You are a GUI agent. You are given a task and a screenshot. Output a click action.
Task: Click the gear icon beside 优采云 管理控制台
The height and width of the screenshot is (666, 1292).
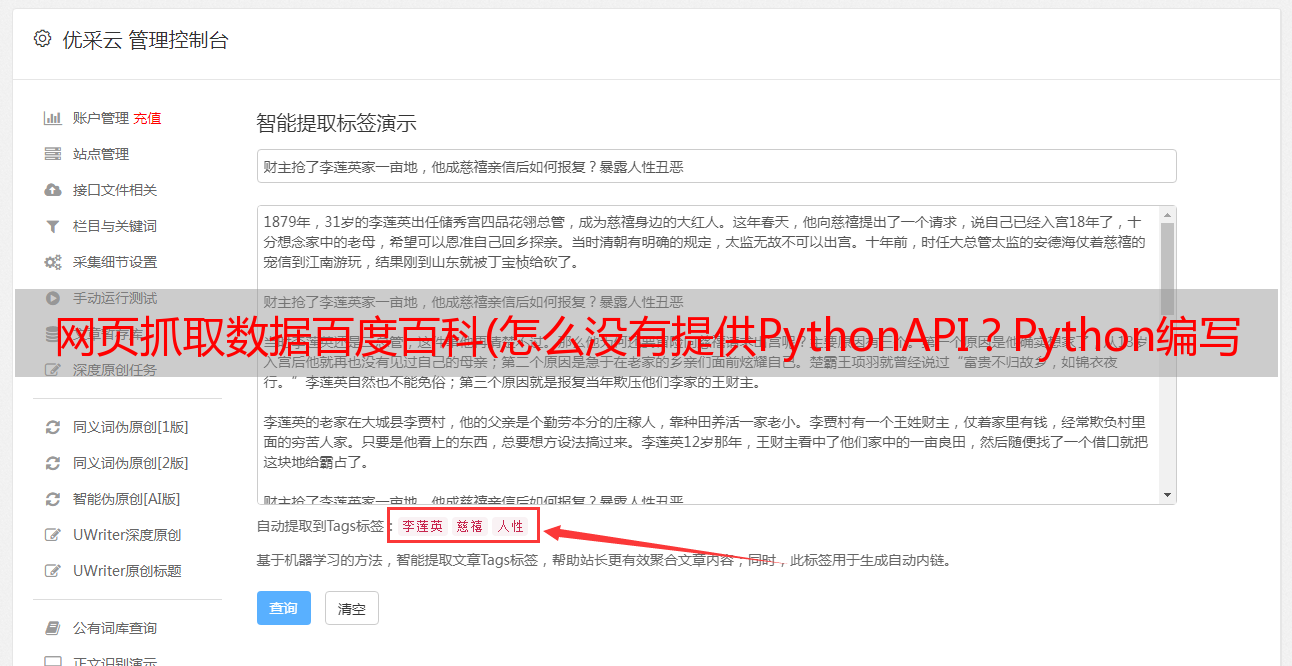tap(42, 39)
